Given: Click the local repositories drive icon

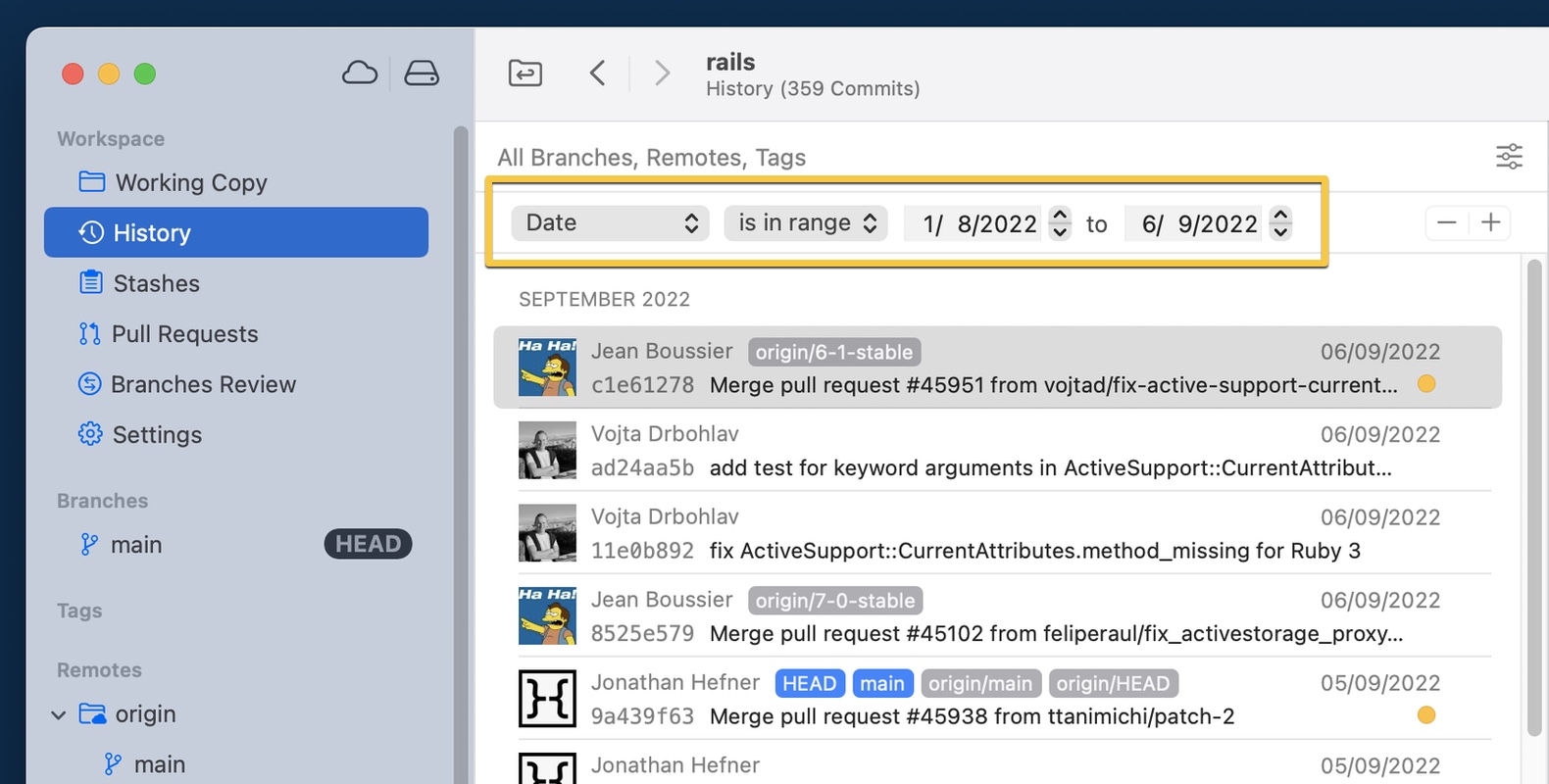Looking at the screenshot, I should coord(422,73).
